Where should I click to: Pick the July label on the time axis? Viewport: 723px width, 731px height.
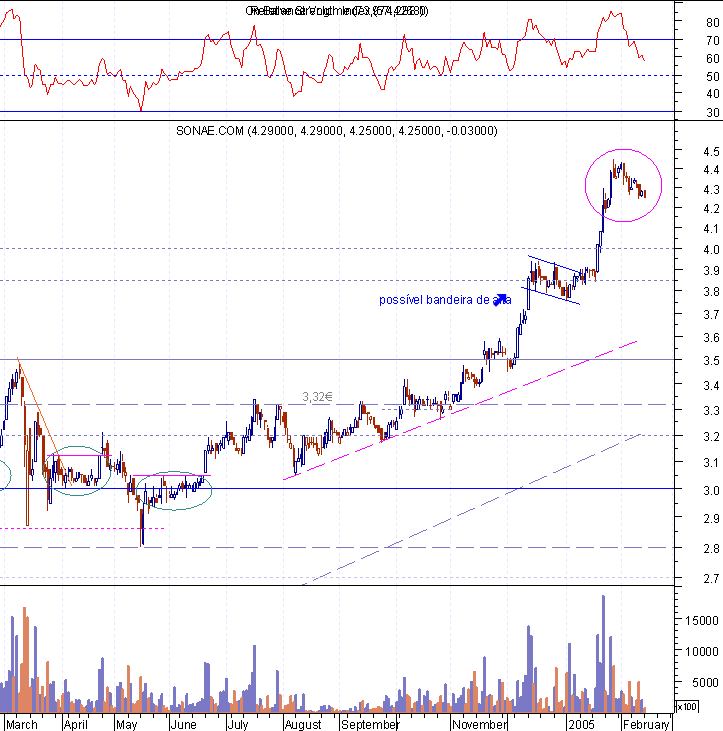tap(238, 724)
